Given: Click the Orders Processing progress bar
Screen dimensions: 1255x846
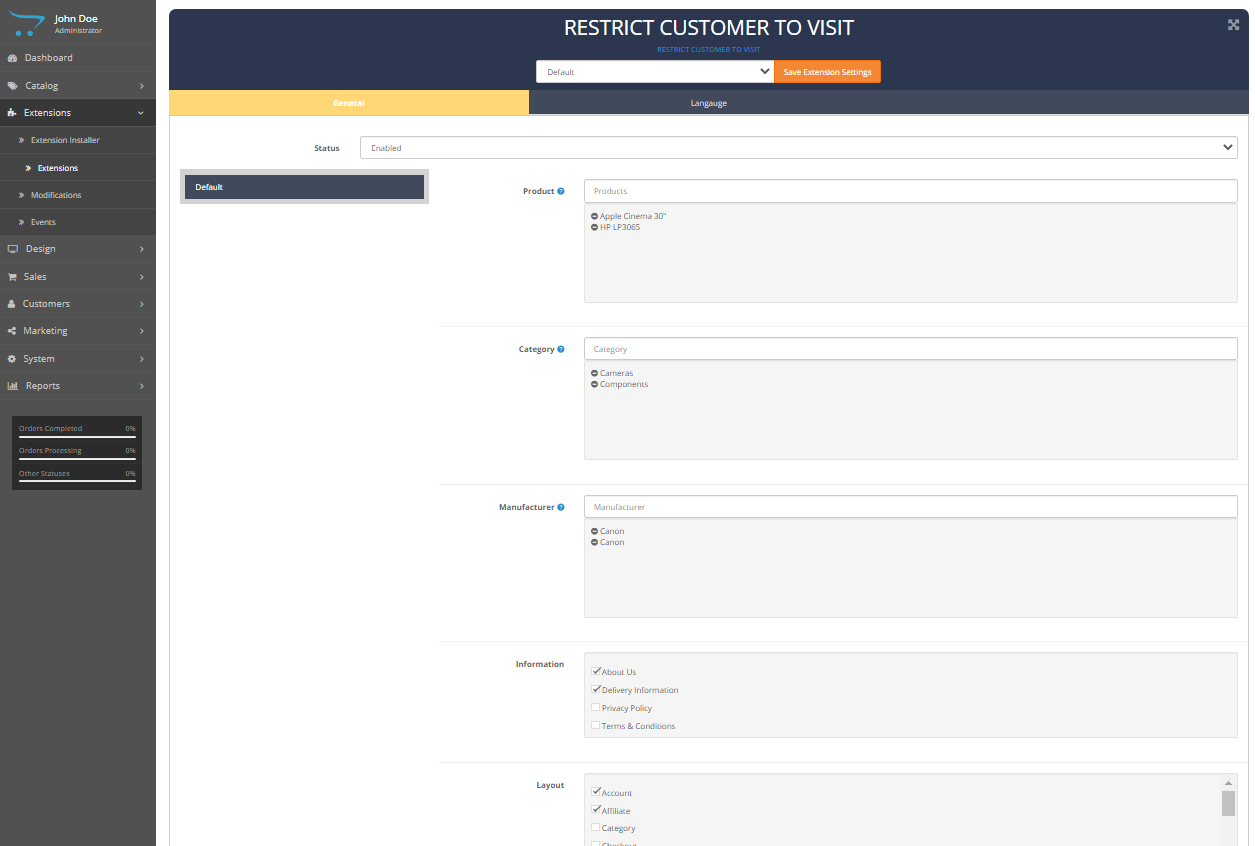Looking at the screenshot, I should [77, 459].
